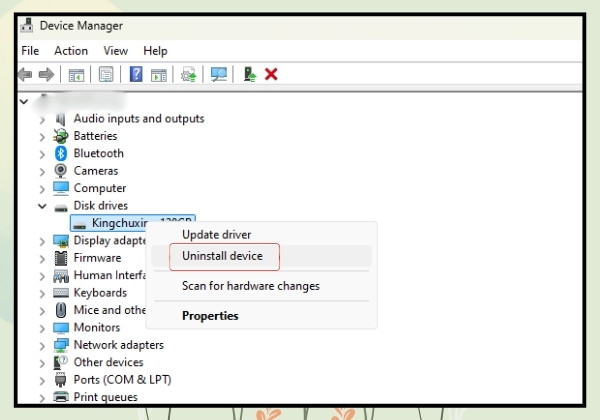Click the red X Uninstall device icon
Image resolution: width=600 pixels, height=420 pixels.
[x=271, y=74]
